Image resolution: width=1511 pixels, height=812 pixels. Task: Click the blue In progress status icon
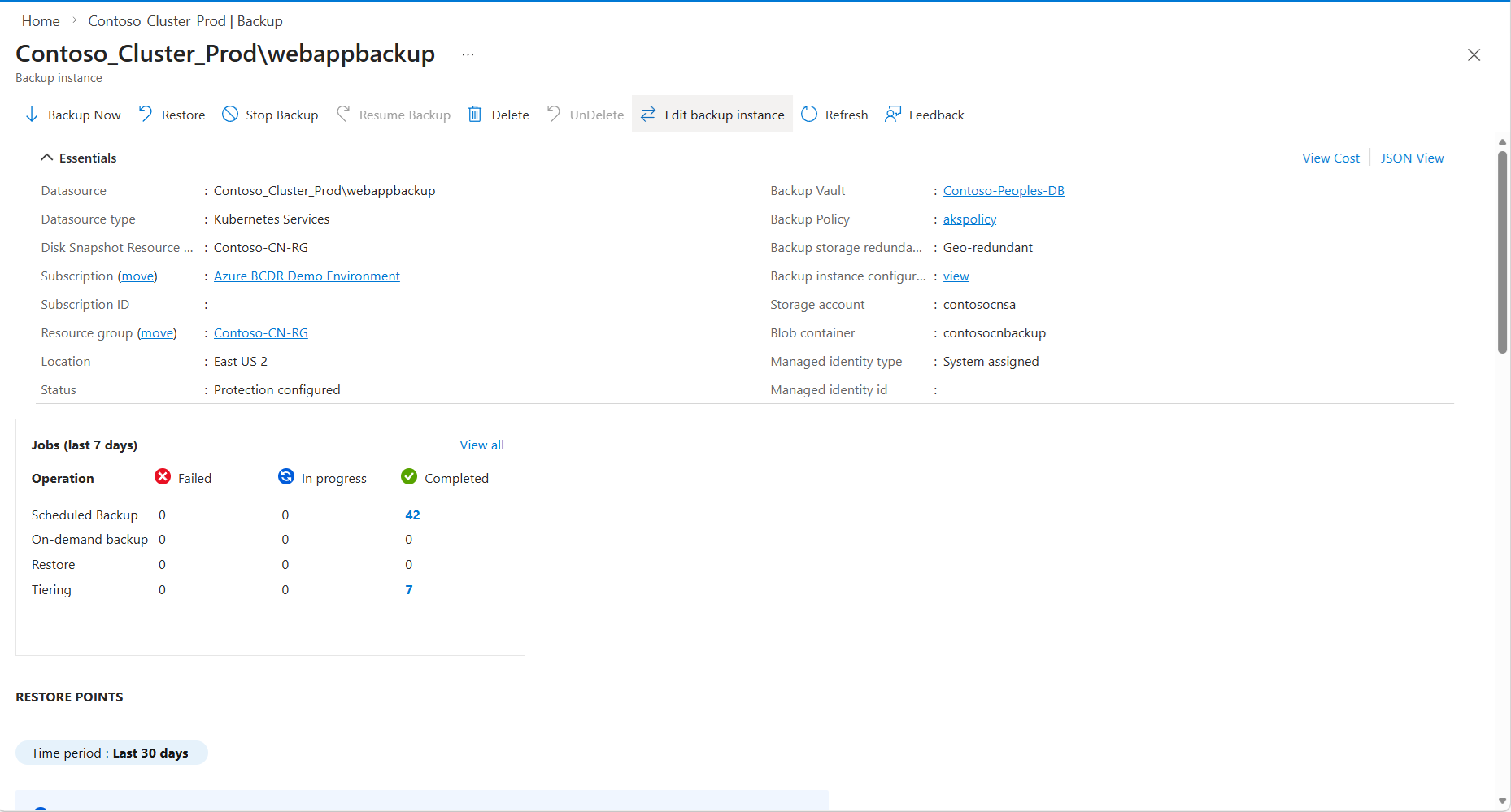pos(286,476)
